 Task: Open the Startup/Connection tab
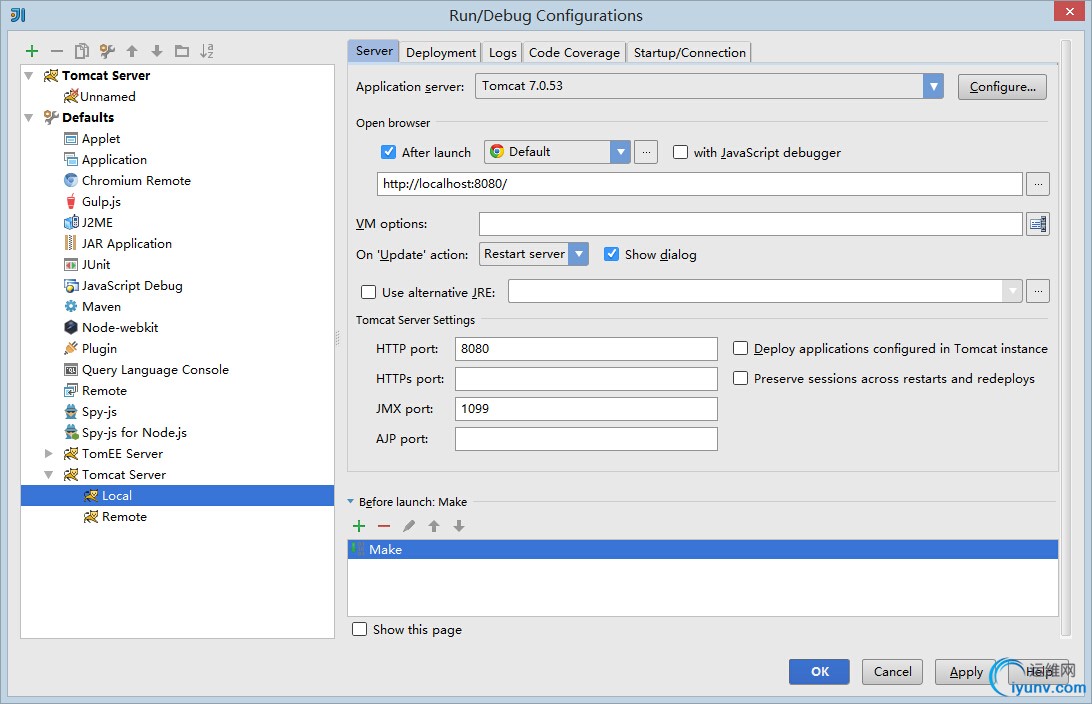click(x=689, y=52)
